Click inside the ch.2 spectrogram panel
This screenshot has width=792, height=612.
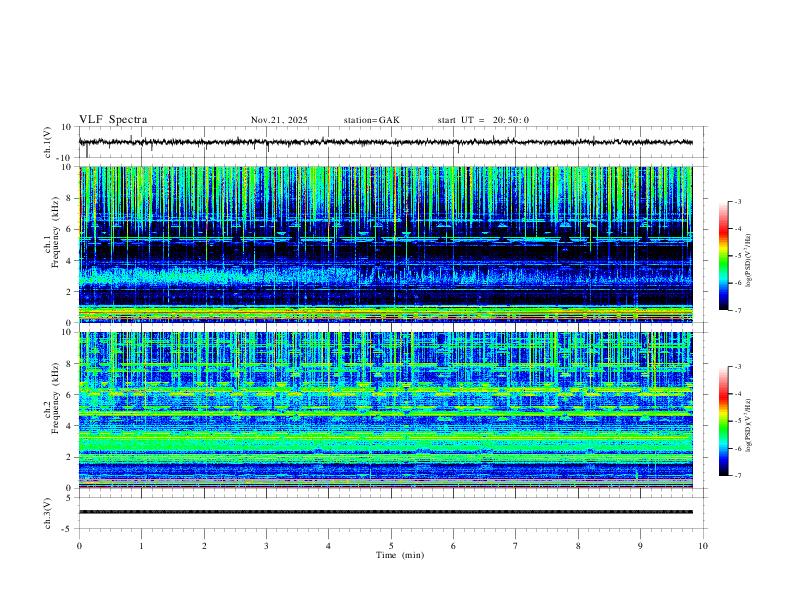coord(385,410)
